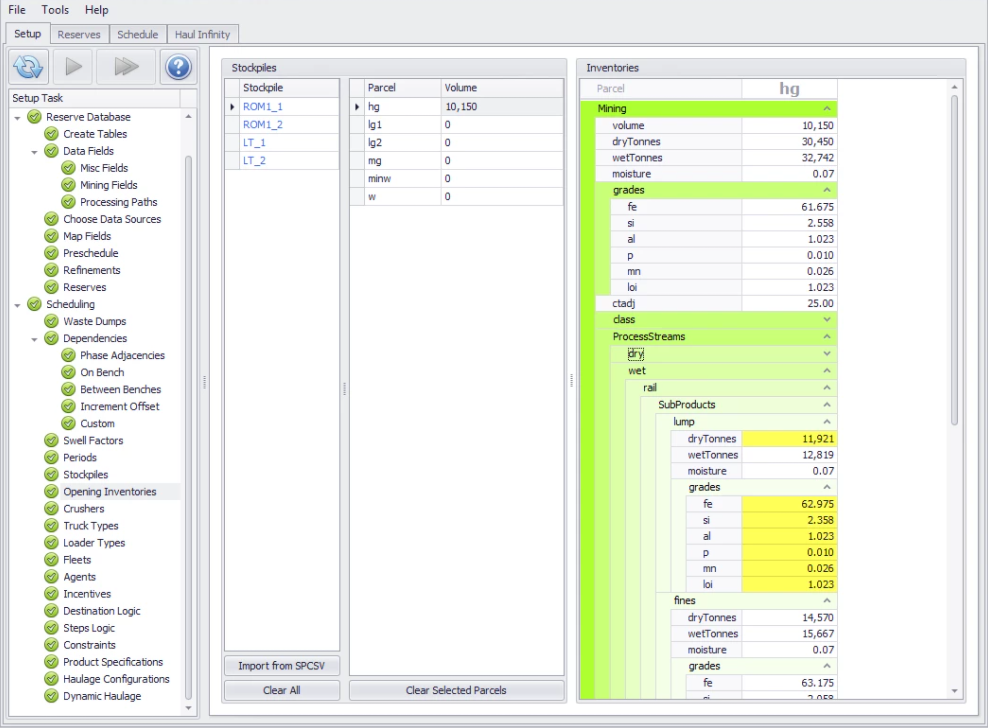Click the lump dryTonnes yellow value cell

pyautogui.click(x=788, y=439)
